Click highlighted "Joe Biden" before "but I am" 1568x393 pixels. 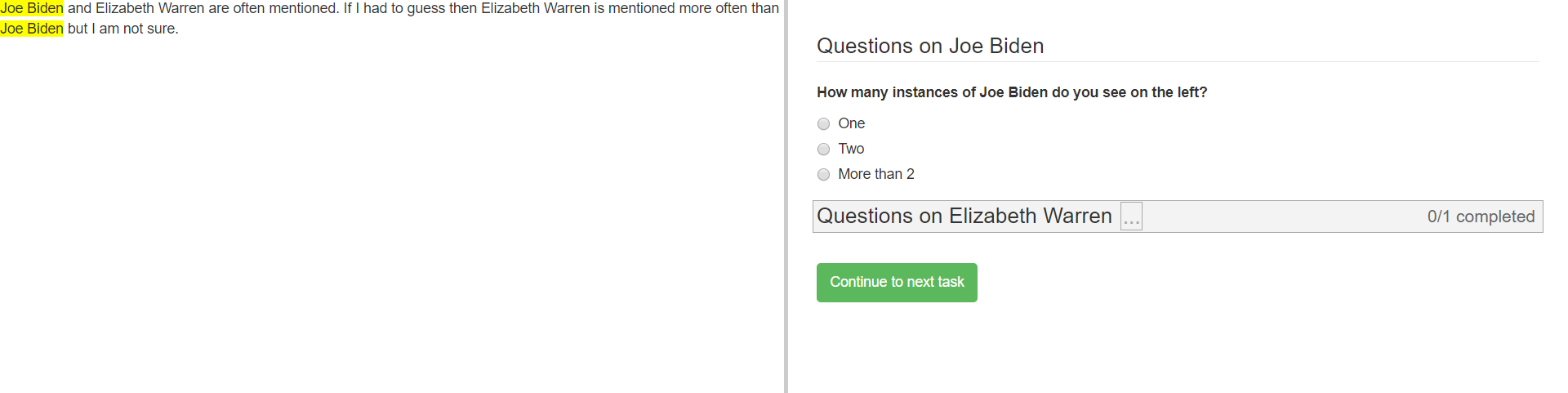click(x=32, y=29)
